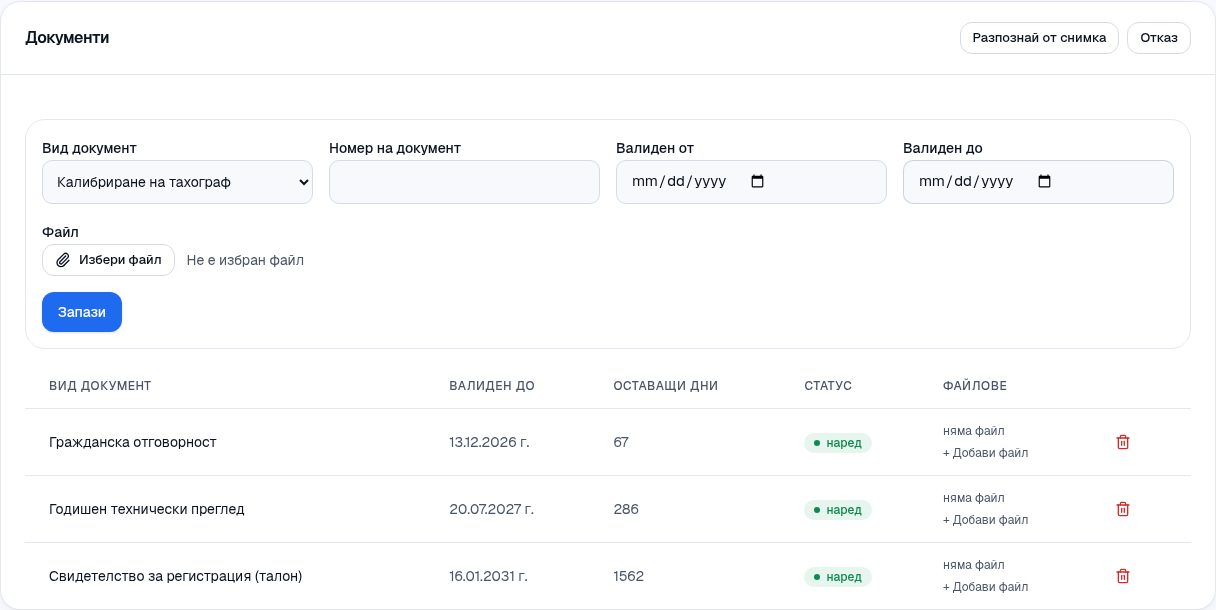Click the Валиден до date field
The width and height of the screenshot is (1216, 610).
tap(1038, 182)
